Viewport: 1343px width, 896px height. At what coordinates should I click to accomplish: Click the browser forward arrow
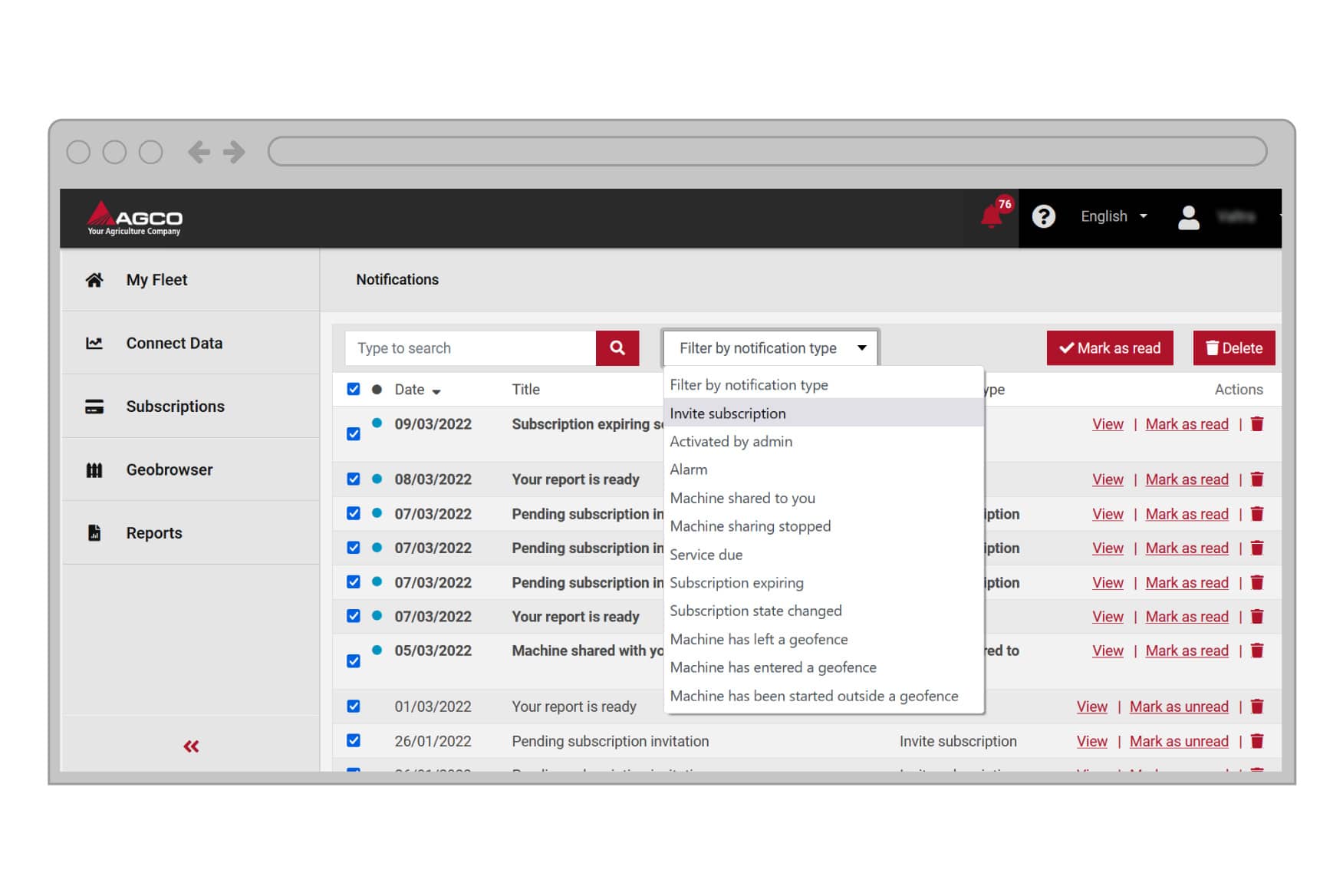234,152
